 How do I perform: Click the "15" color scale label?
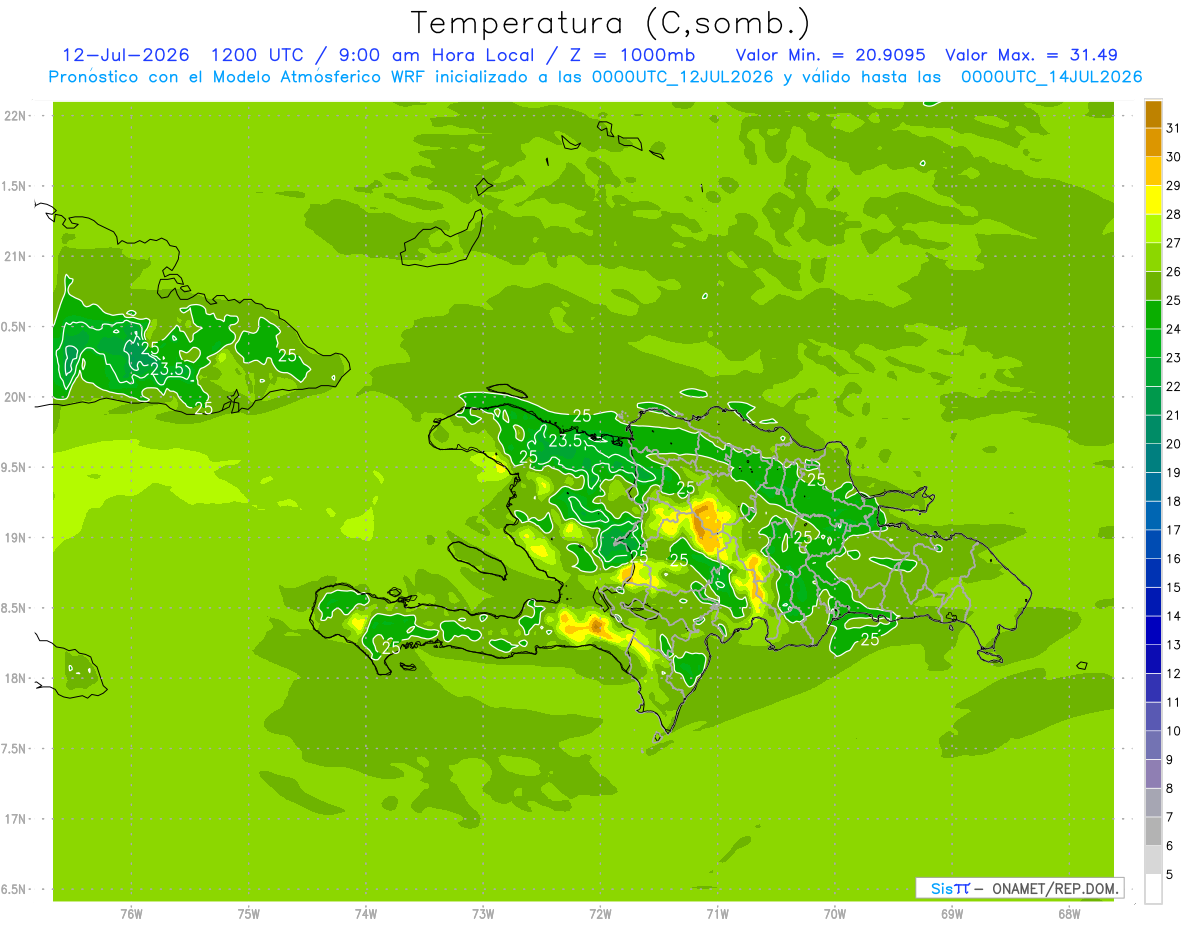[x=1173, y=587]
